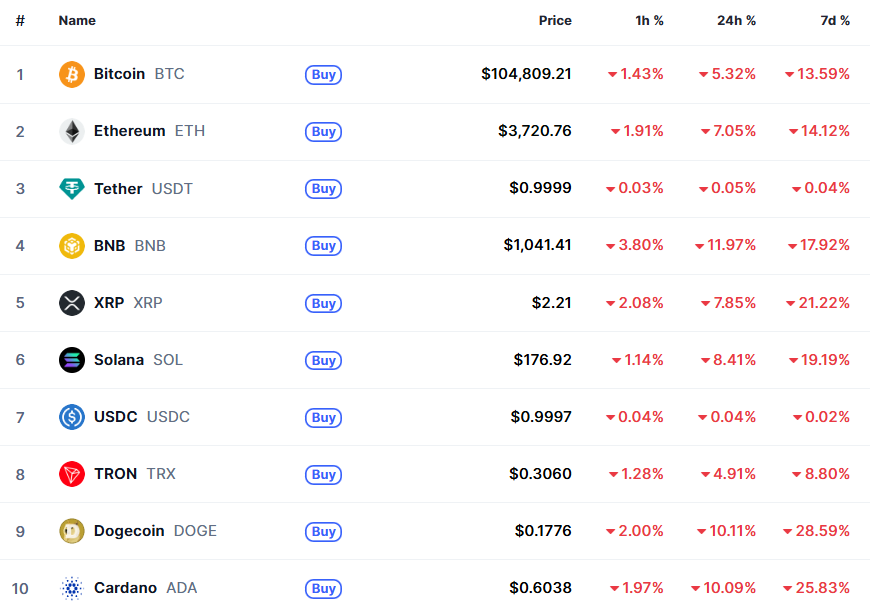The height and width of the screenshot is (615, 870).
Task: Click the XRP logo icon
Action: [x=72, y=302]
